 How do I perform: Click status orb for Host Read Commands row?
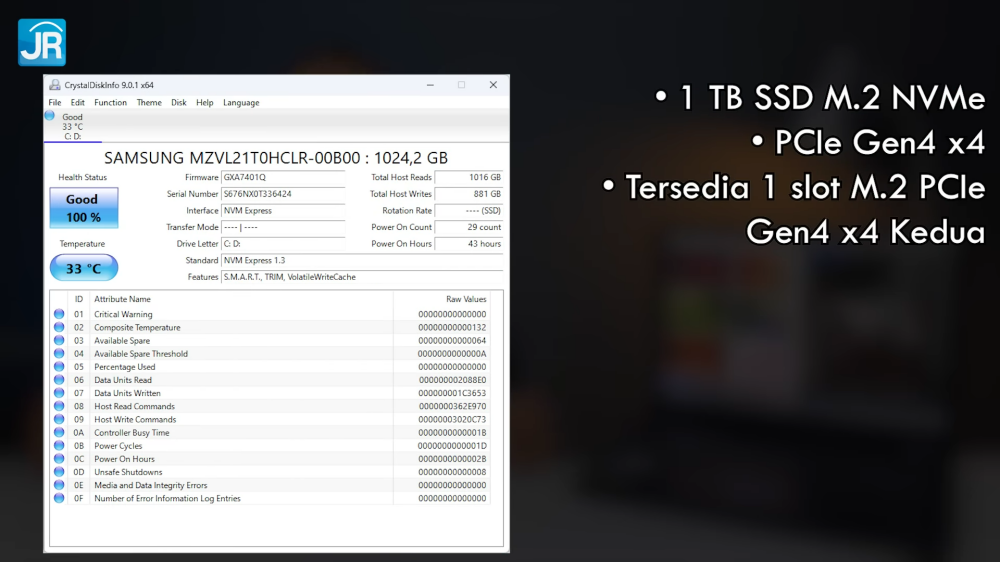(x=59, y=406)
